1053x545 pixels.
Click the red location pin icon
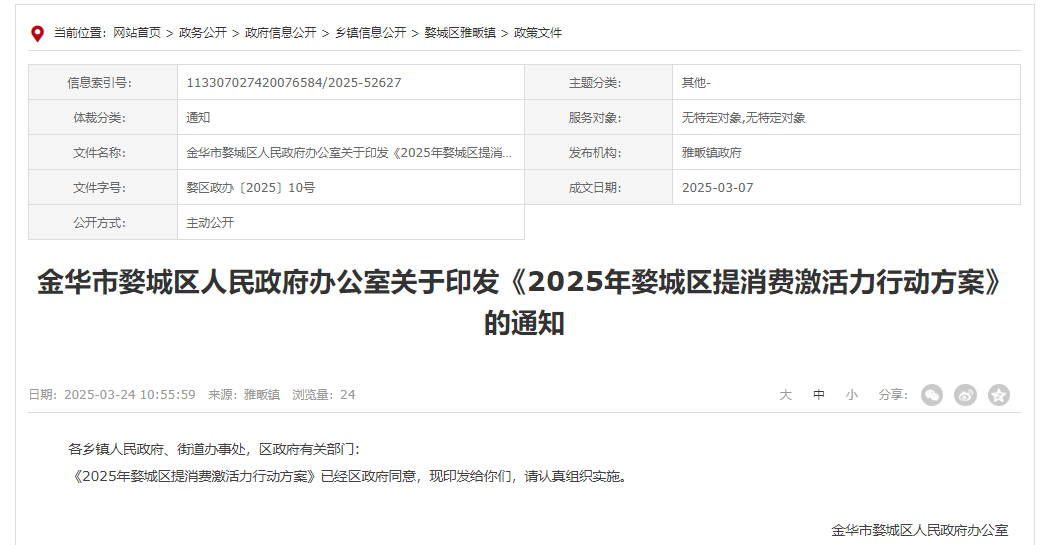coord(38,34)
